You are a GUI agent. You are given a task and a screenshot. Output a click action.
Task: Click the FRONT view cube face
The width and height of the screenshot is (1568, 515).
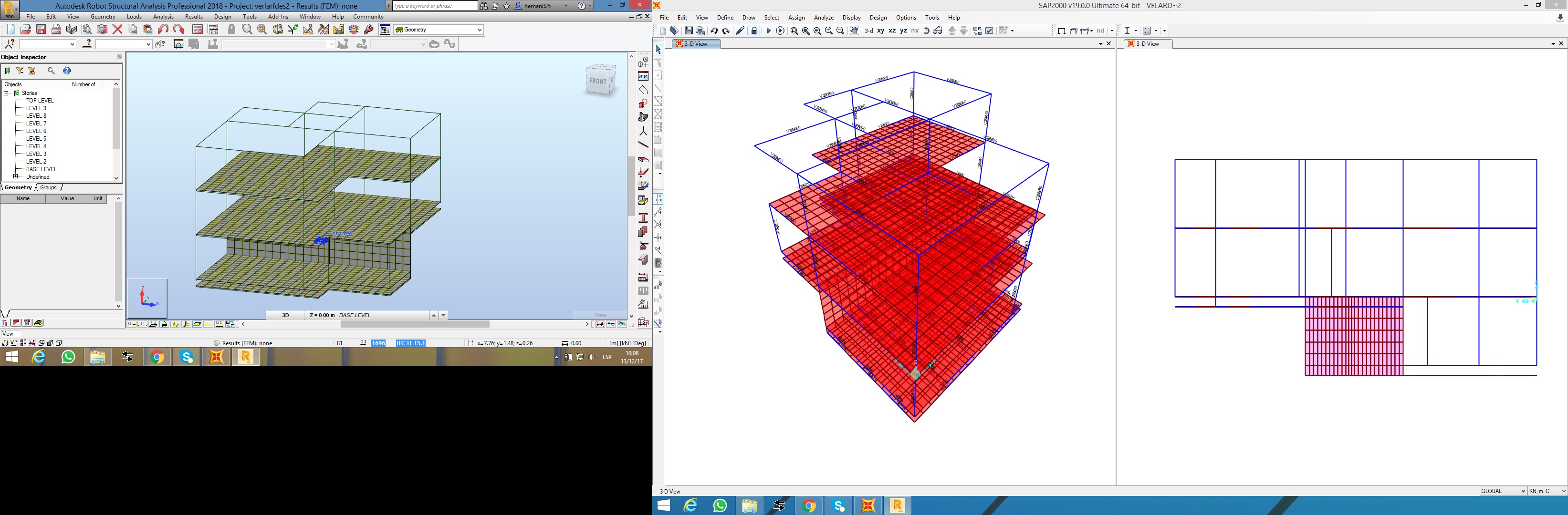598,81
